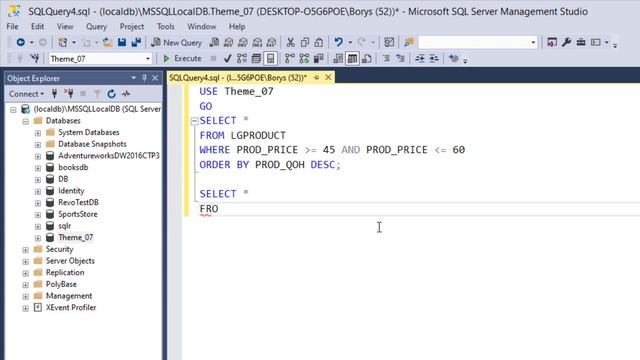Click the Find in Files icon
640x360 pixels.
point(409,42)
